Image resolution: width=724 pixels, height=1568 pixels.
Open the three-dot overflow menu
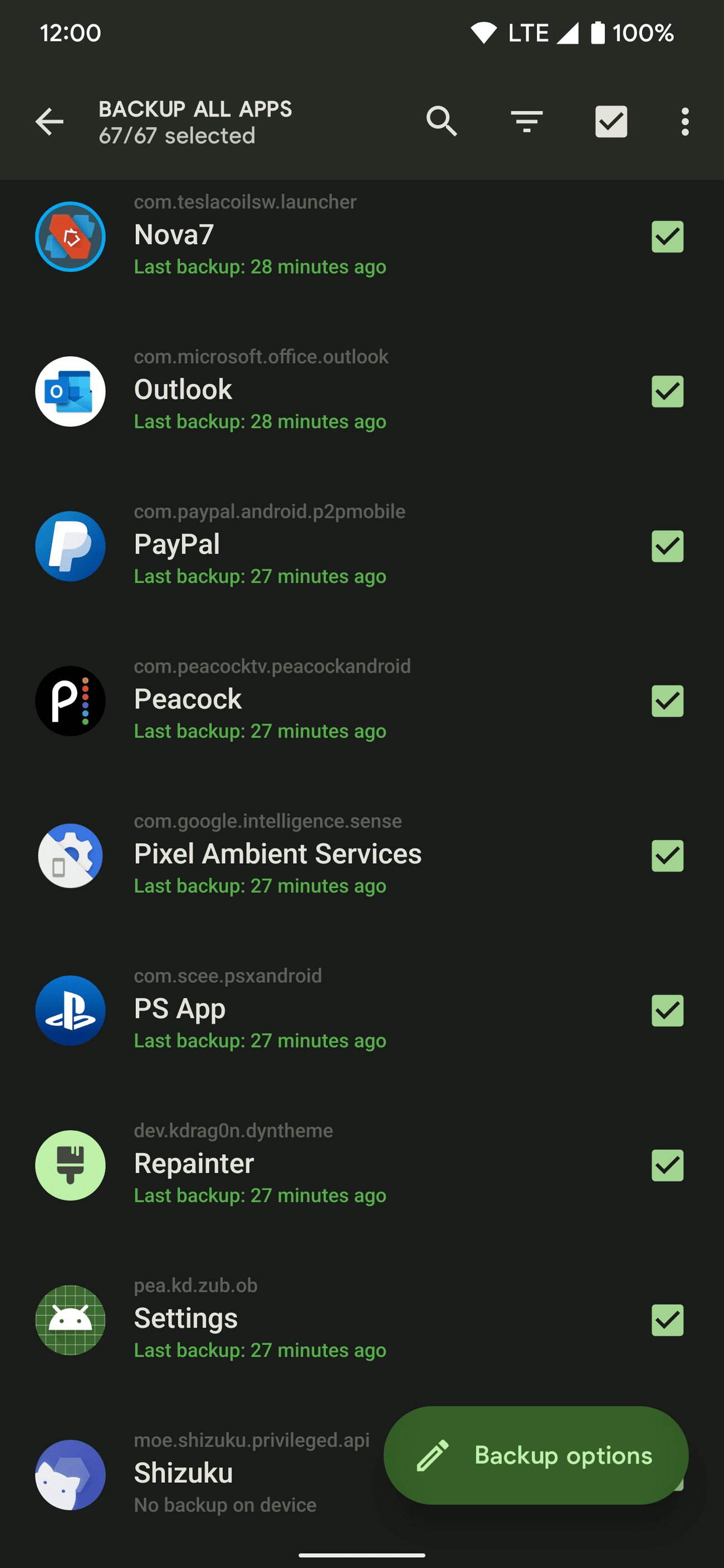685,122
